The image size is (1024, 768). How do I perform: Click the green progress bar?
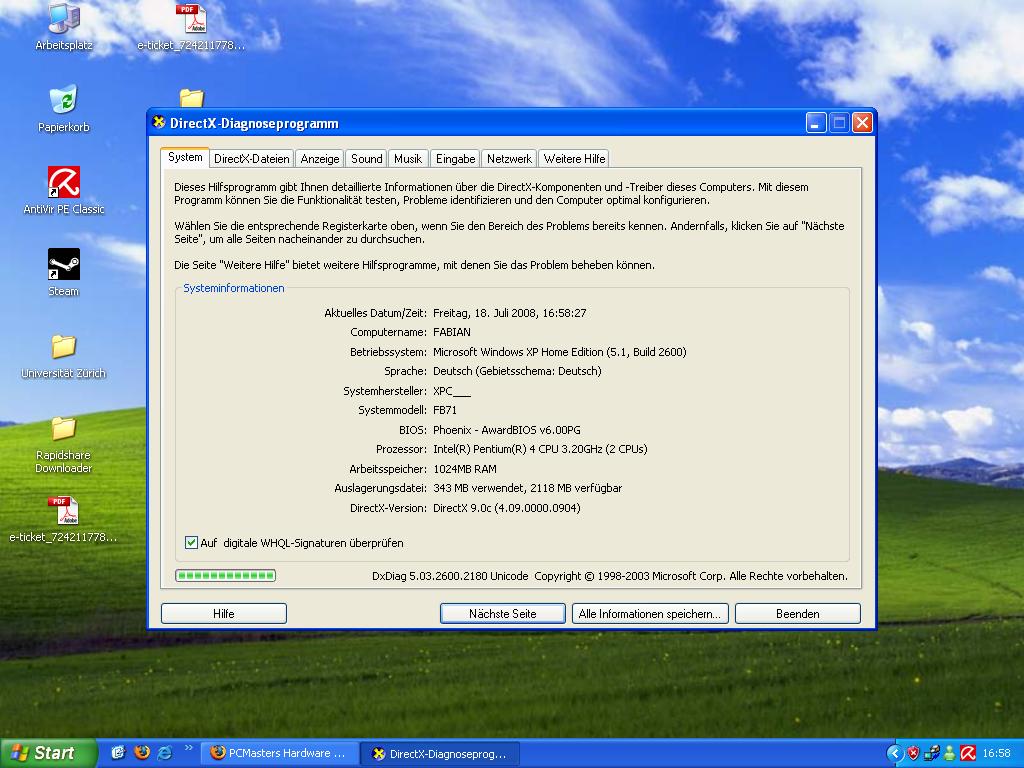tap(225, 575)
